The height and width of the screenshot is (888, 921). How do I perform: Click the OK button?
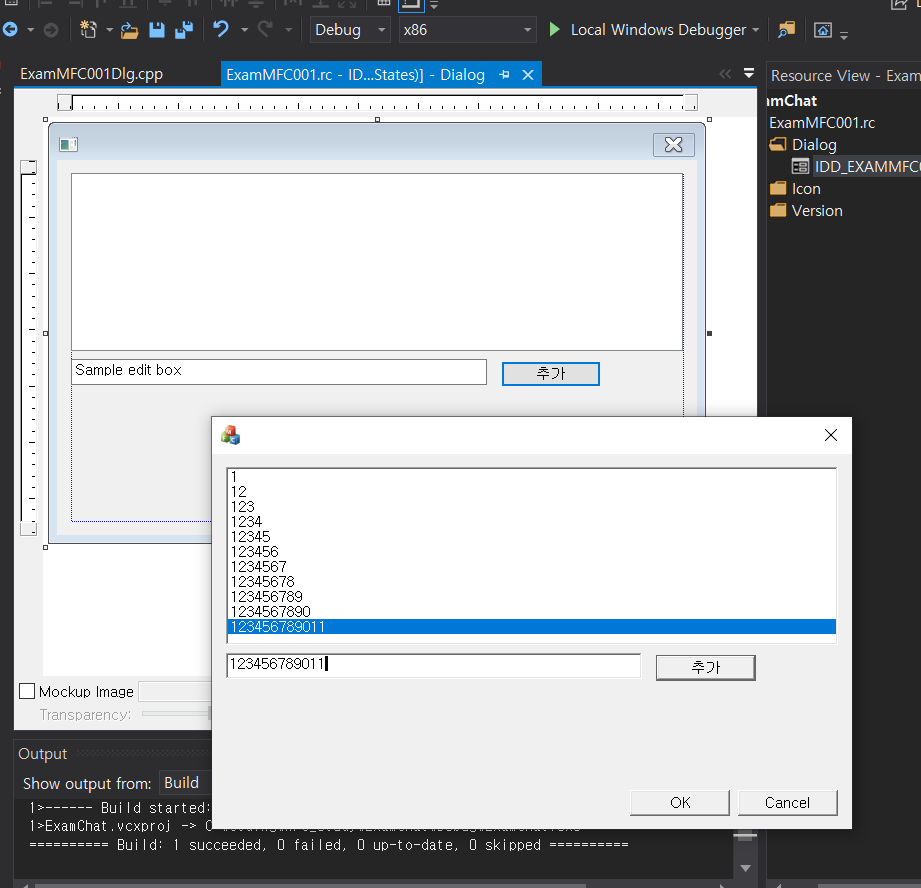(680, 803)
